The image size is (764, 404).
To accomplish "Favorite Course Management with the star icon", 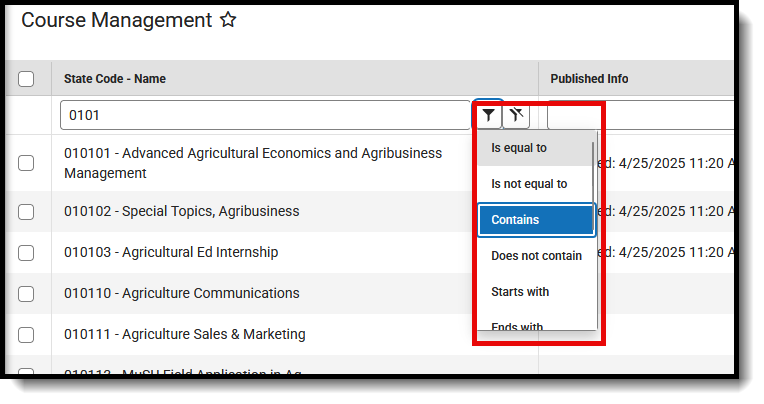I will [228, 20].
